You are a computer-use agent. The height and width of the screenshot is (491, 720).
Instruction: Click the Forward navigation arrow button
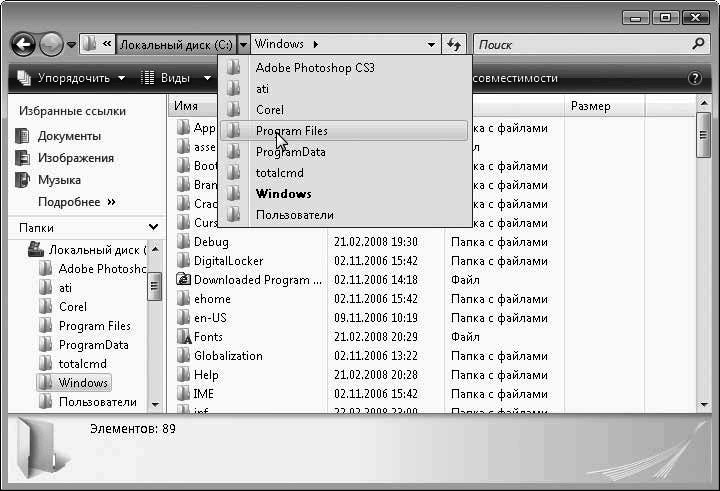[51, 44]
